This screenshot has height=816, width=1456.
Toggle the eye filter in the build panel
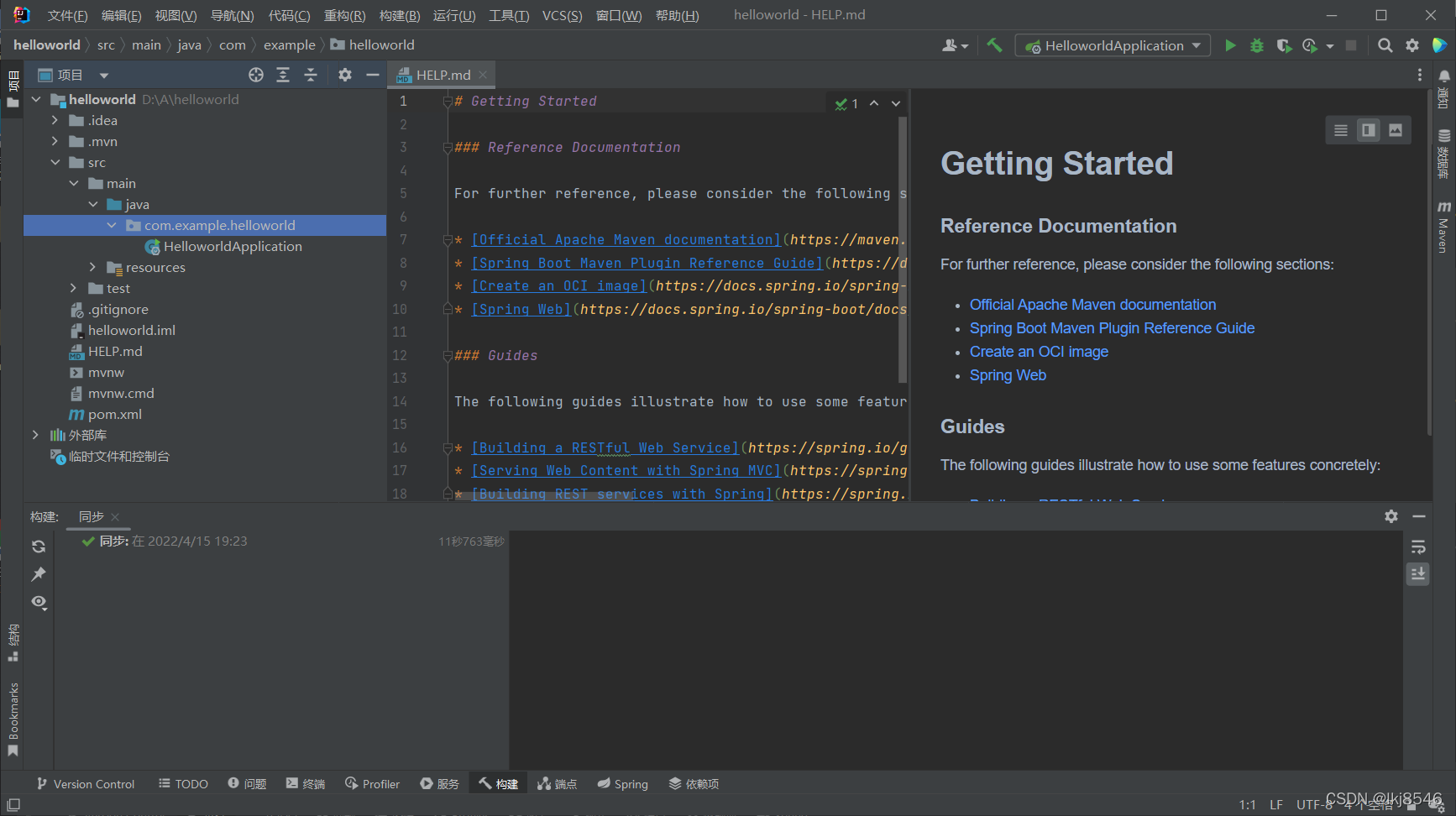pyautogui.click(x=38, y=602)
